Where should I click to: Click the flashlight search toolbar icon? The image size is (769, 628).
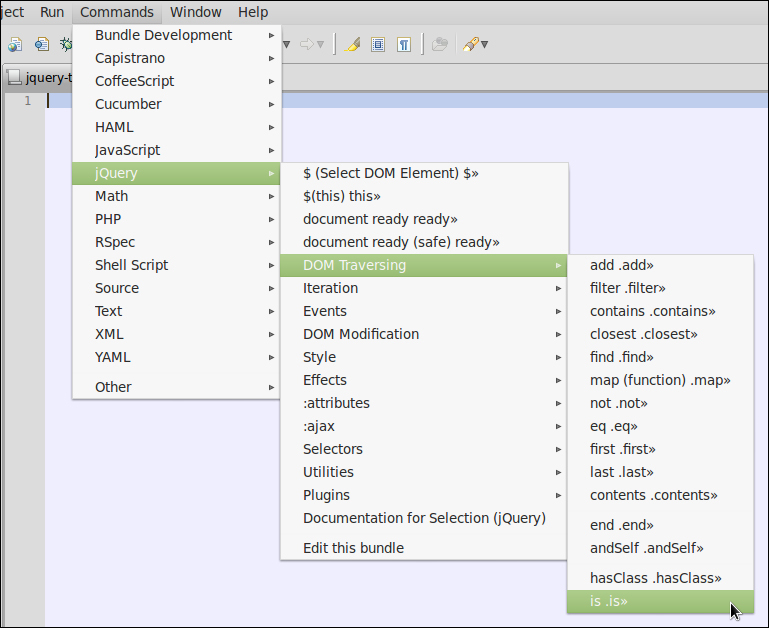[470, 45]
